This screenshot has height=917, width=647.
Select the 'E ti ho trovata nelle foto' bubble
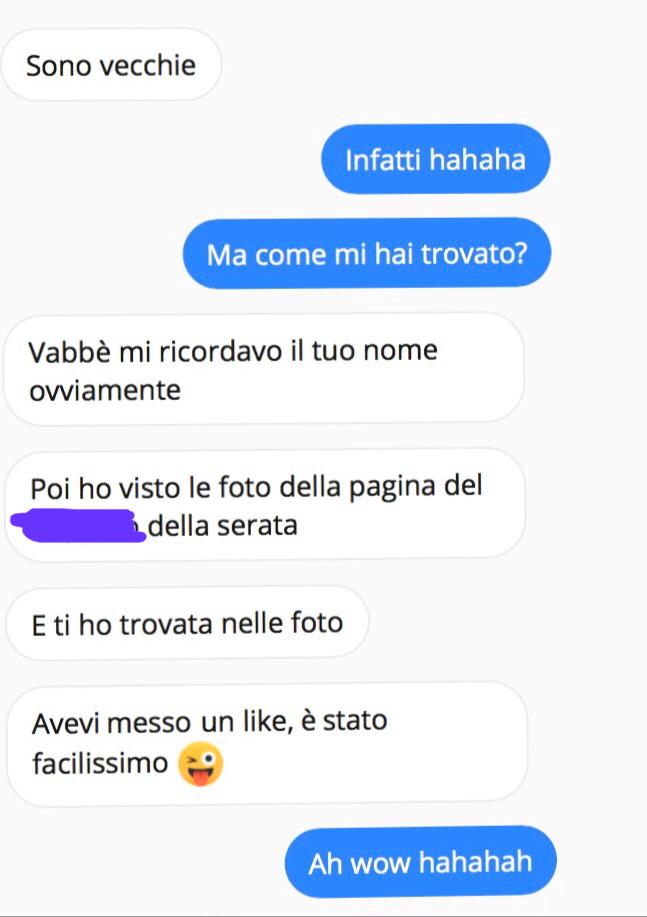(187, 623)
